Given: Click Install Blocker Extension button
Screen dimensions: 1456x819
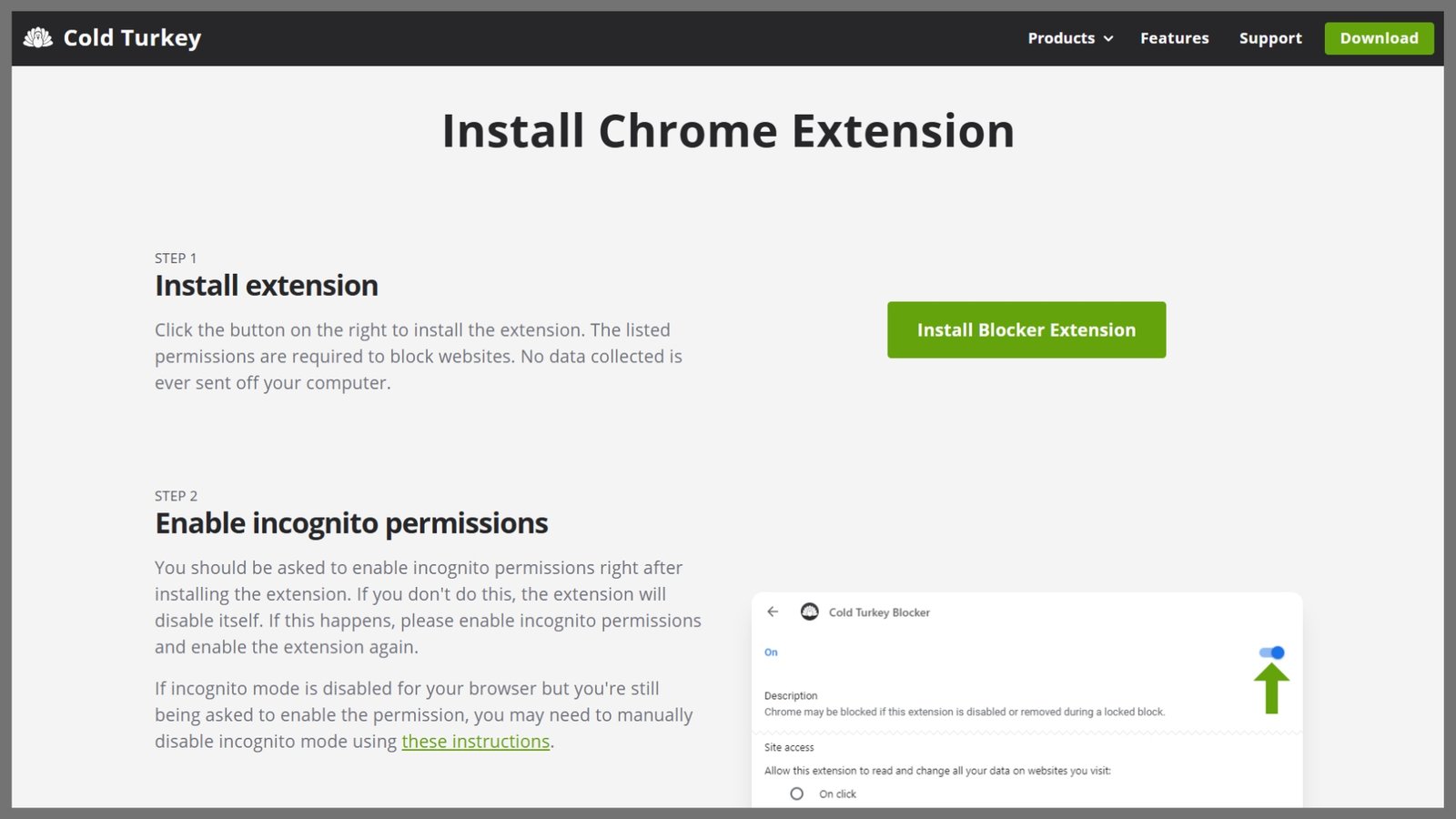Looking at the screenshot, I should [1026, 329].
